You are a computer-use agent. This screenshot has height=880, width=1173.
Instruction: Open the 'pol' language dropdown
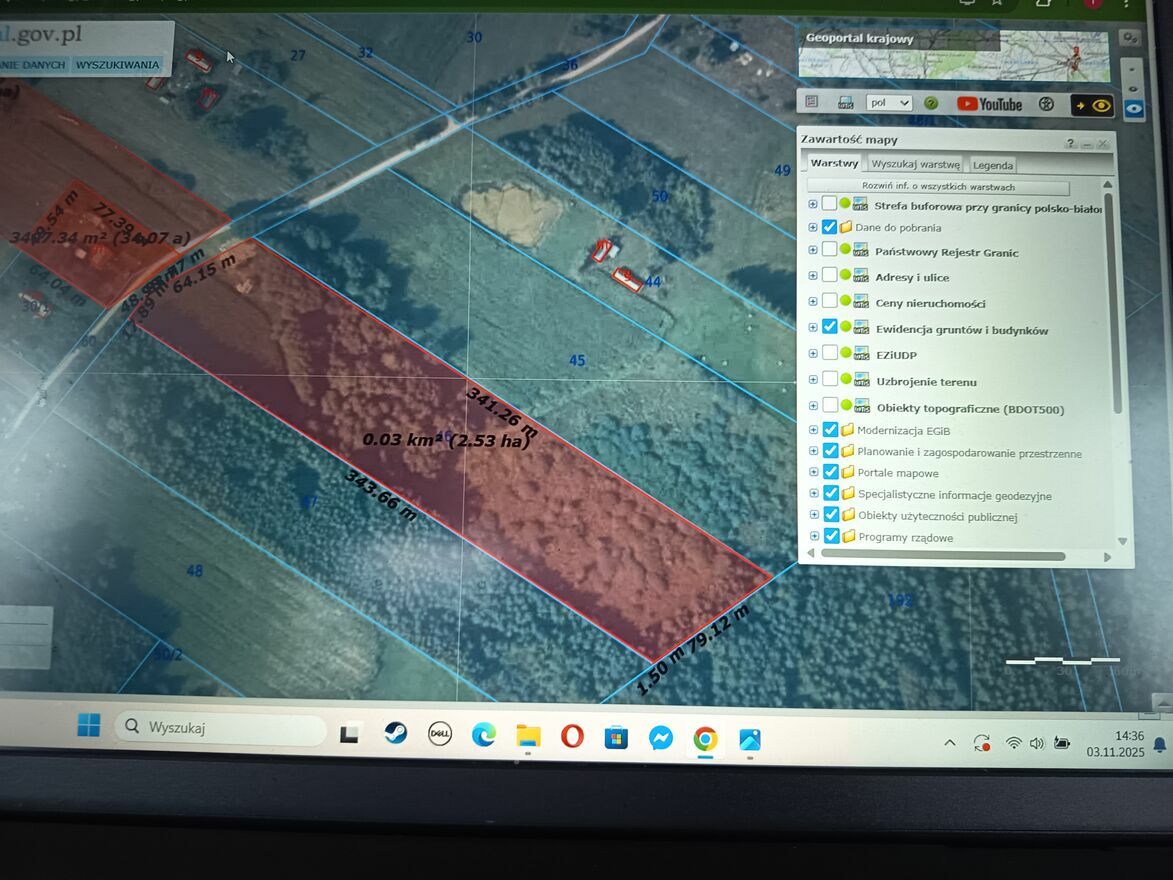click(x=889, y=103)
